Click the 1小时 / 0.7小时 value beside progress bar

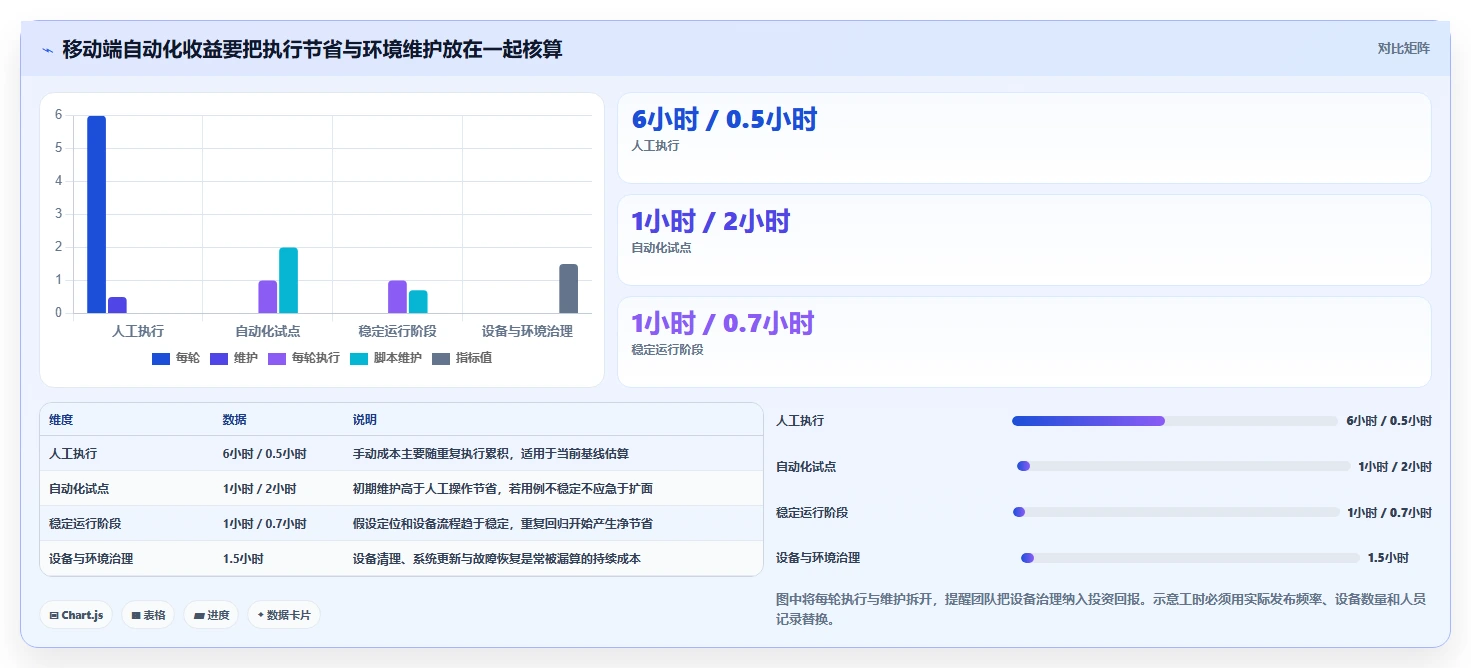point(1389,513)
